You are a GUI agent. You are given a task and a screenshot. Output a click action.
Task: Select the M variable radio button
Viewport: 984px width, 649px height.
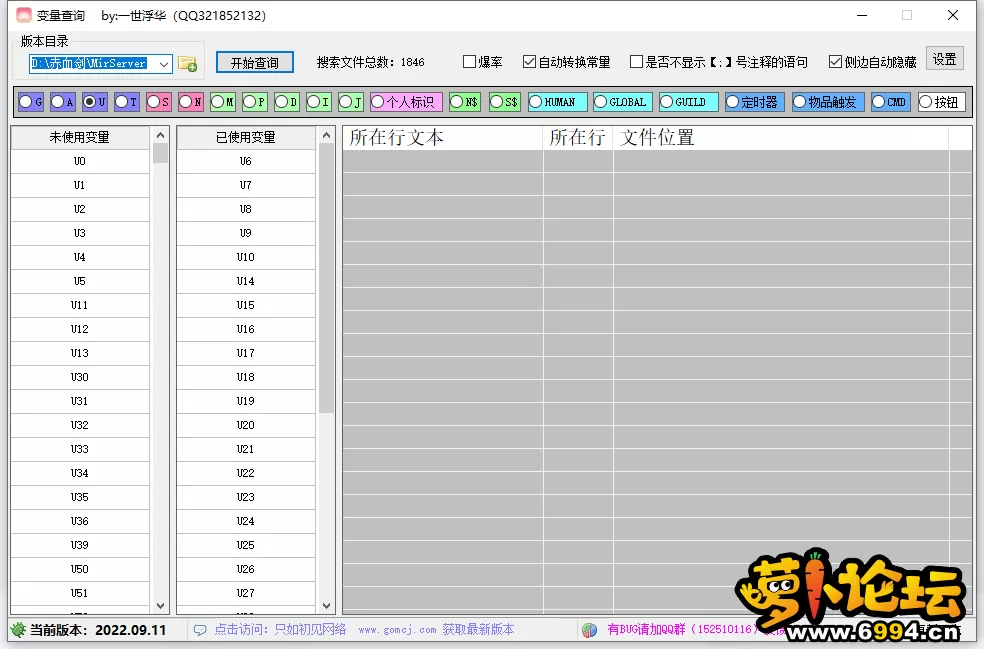(223, 102)
